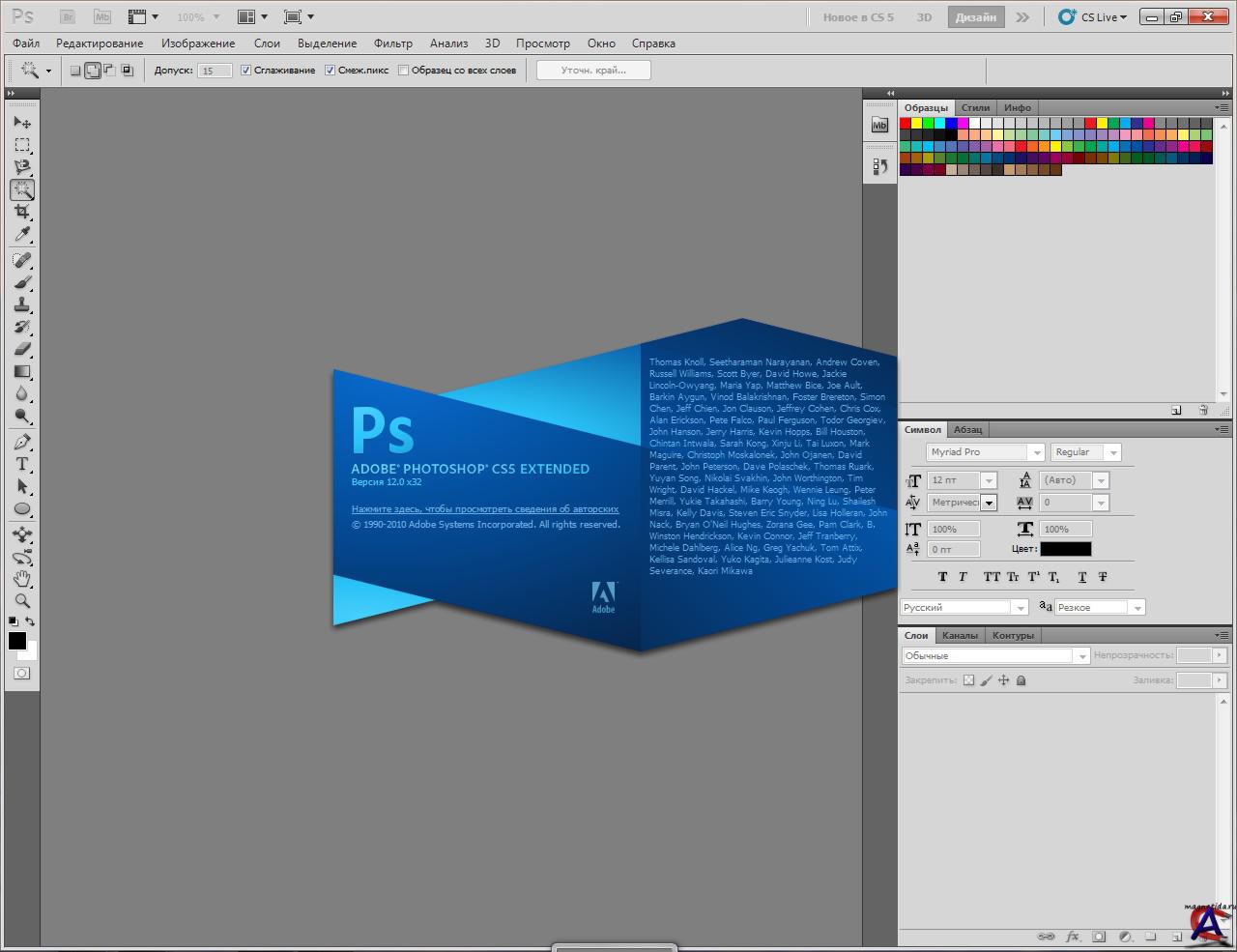
Task: Open the splash screen copyright info link
Action: (485, 508)
